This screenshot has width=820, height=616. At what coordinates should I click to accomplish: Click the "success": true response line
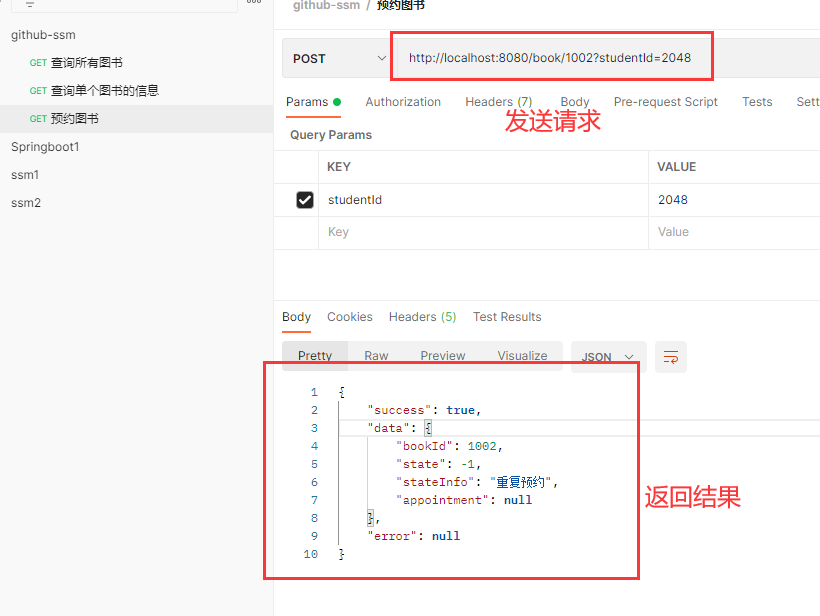424,410
